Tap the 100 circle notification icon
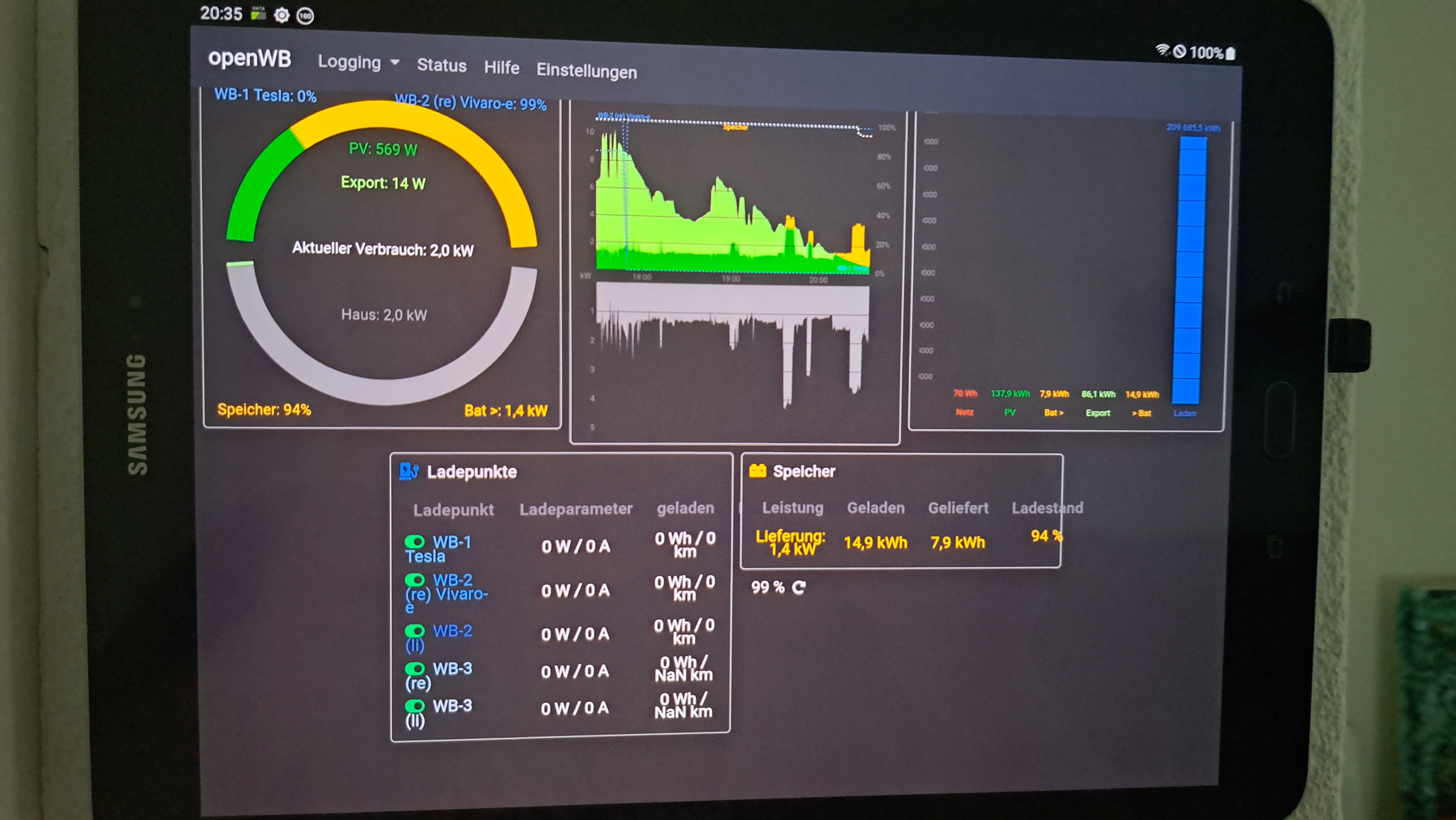Viewport: 1456px width, 820px height. click(305, 16)
